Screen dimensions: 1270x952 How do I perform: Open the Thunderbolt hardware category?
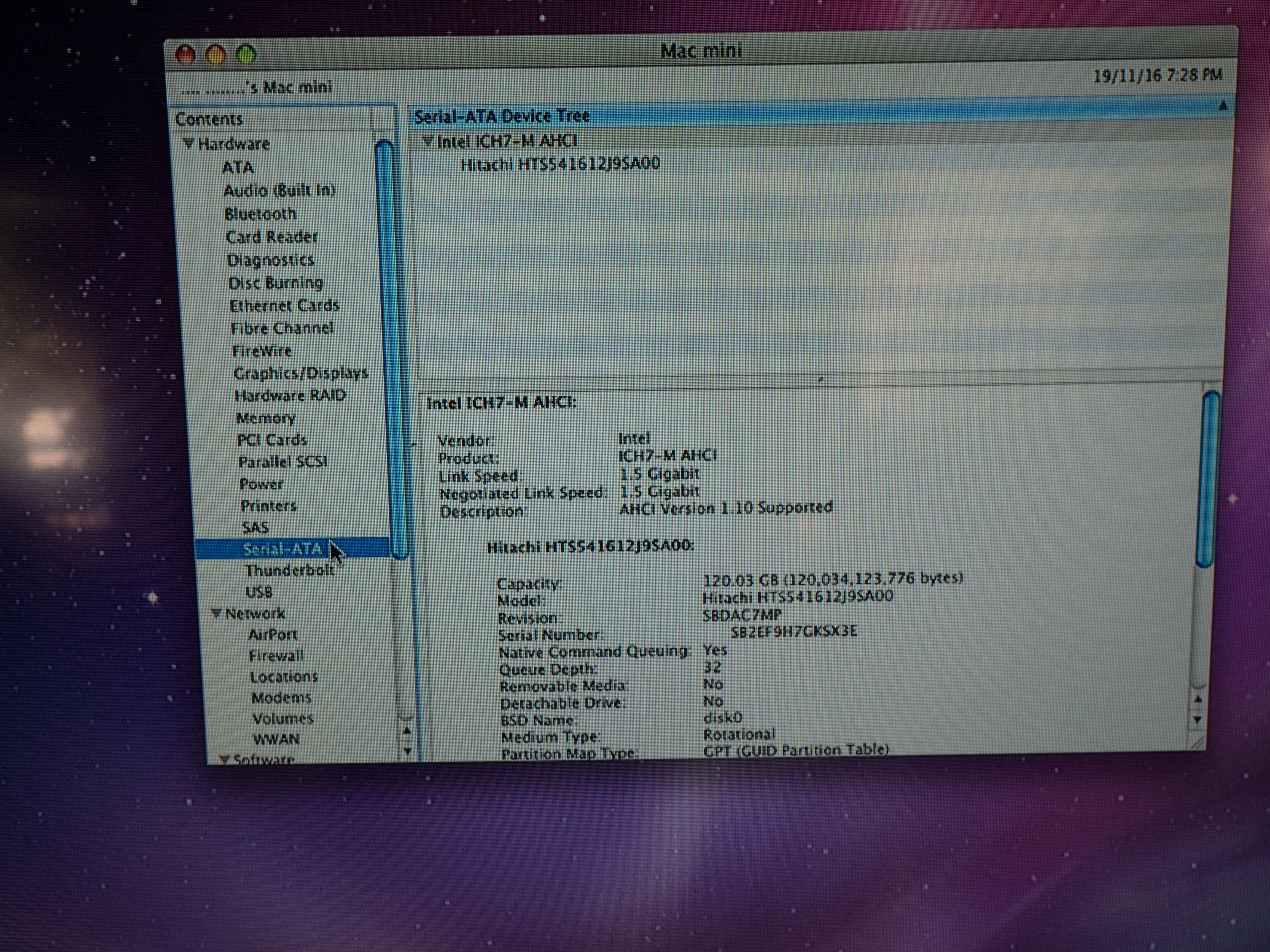[289, 570]
